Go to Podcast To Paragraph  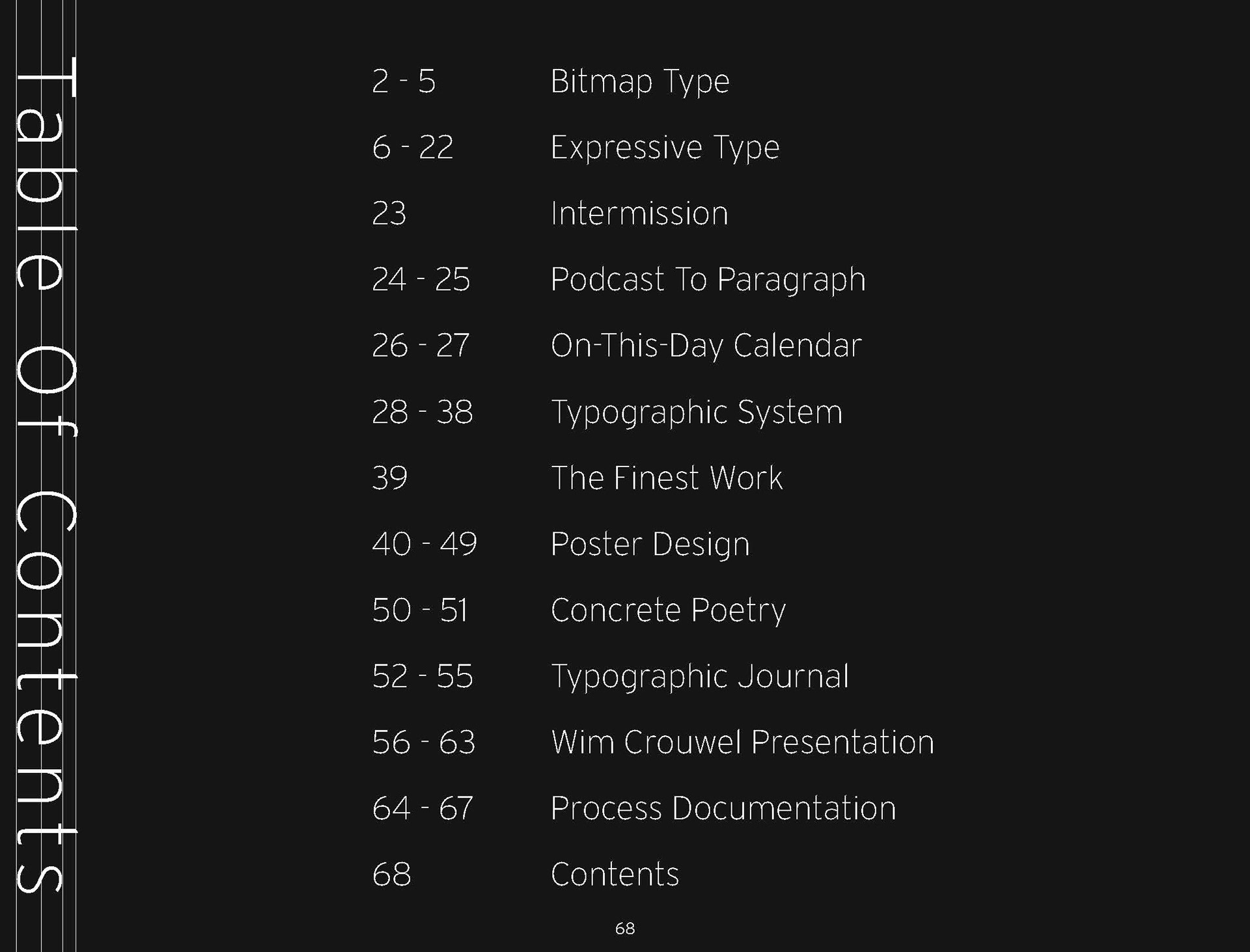[708, 280]
